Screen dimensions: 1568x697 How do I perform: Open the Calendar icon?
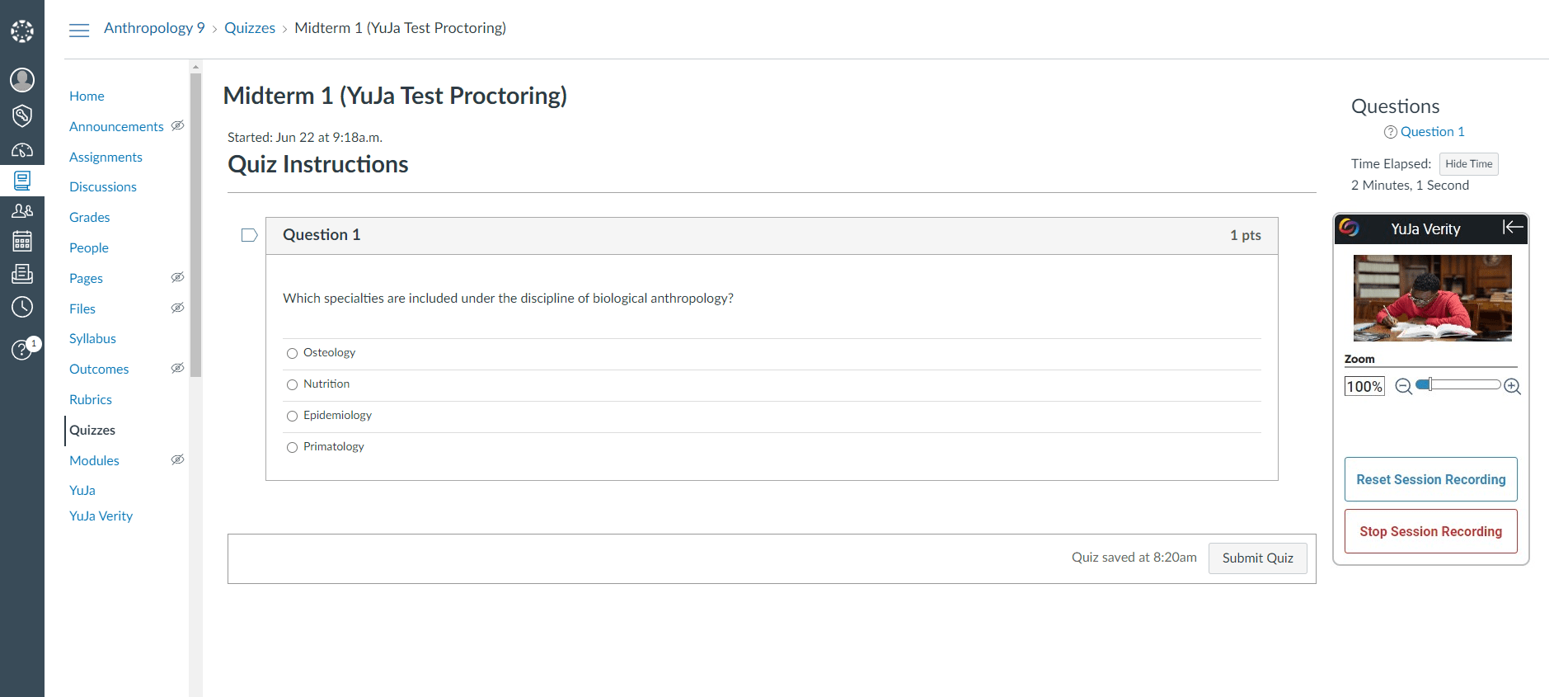(x=22, y=241)
